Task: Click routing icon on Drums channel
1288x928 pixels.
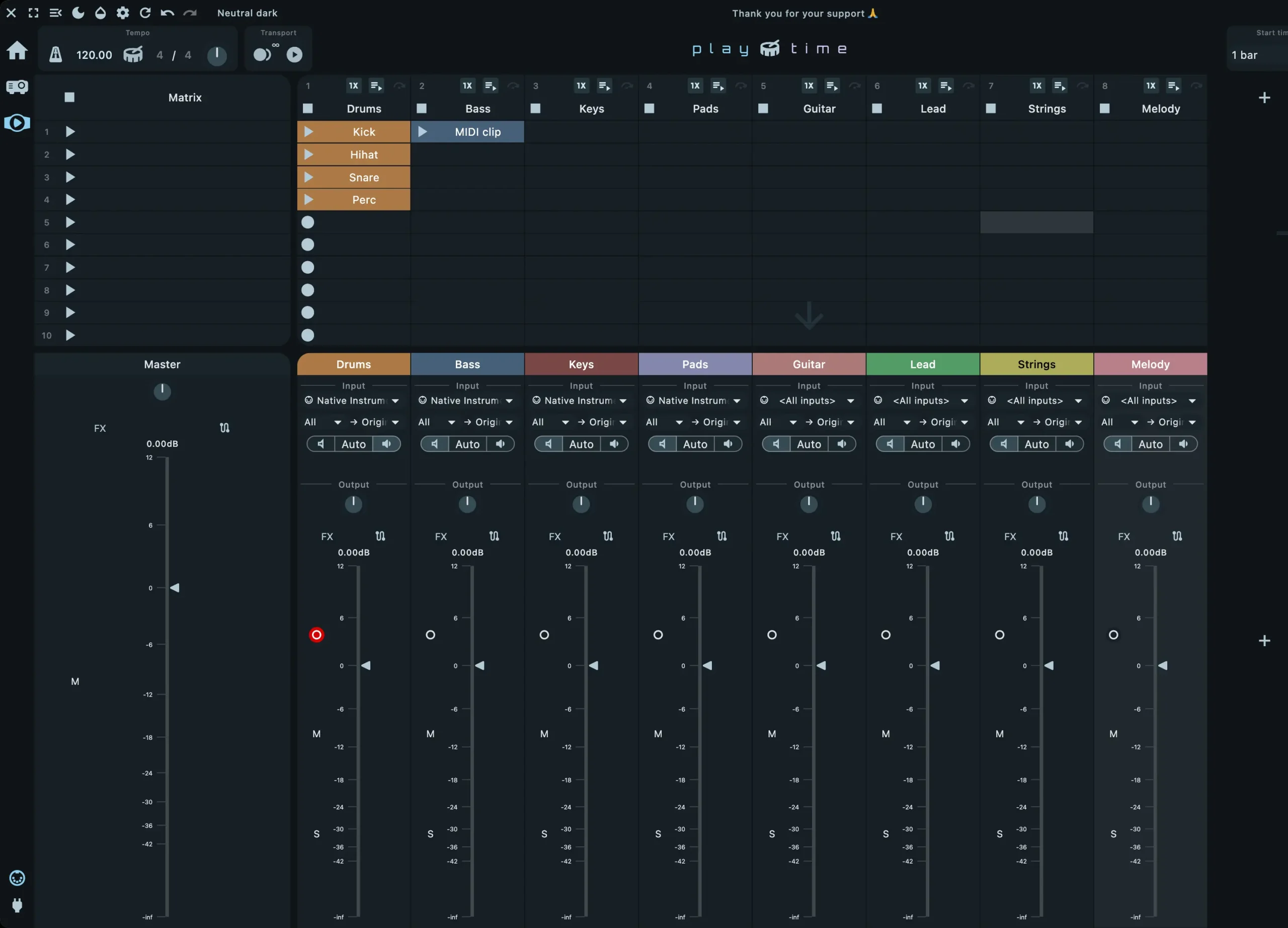Action: click(380, 535)
